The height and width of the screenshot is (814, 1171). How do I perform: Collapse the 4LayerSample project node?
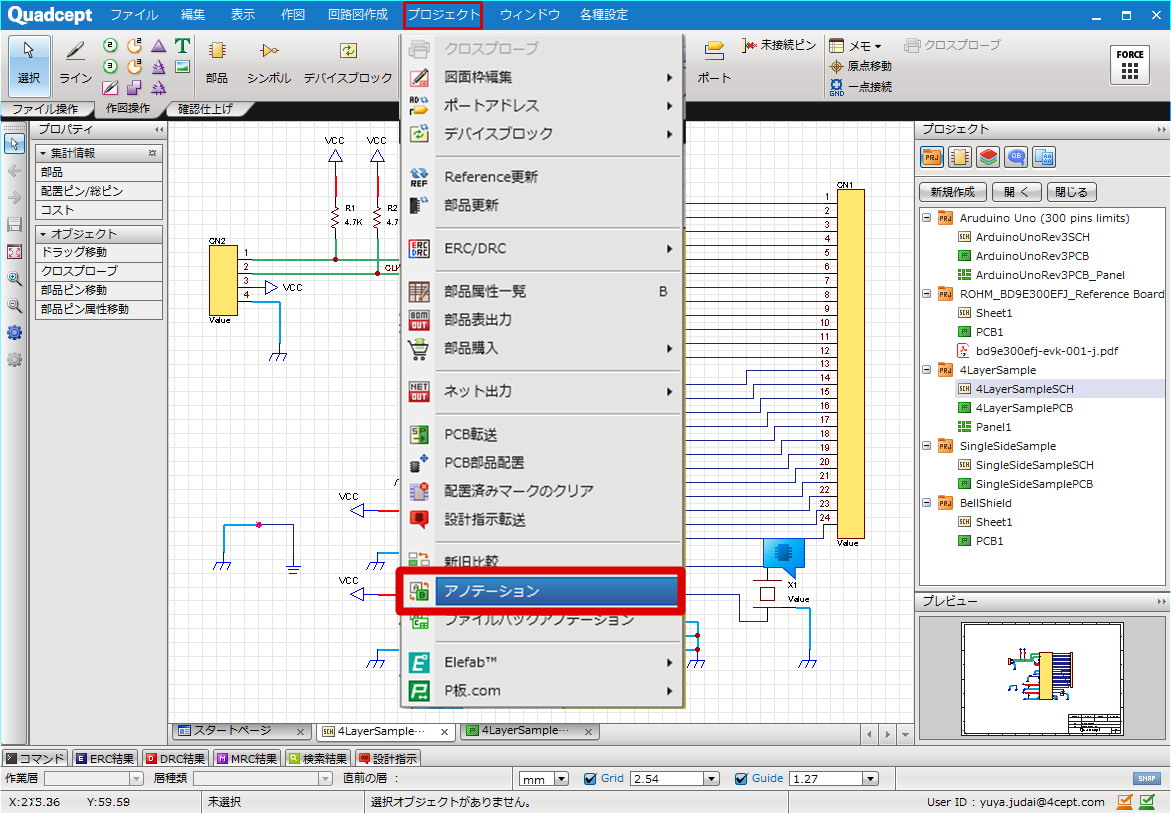click(x=927, y=370)
